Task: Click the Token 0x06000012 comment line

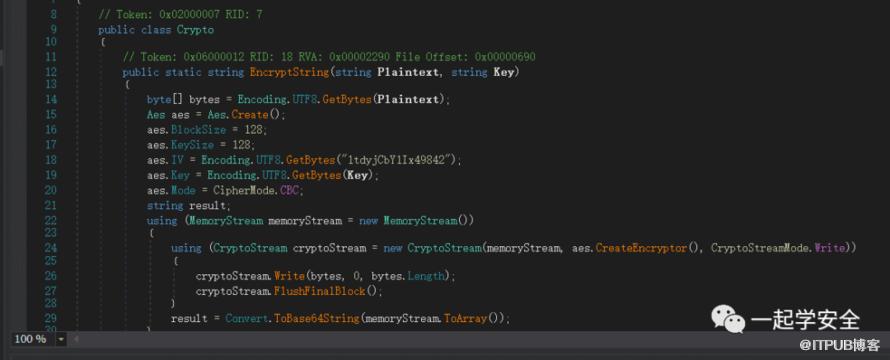Action: [329, 57]
